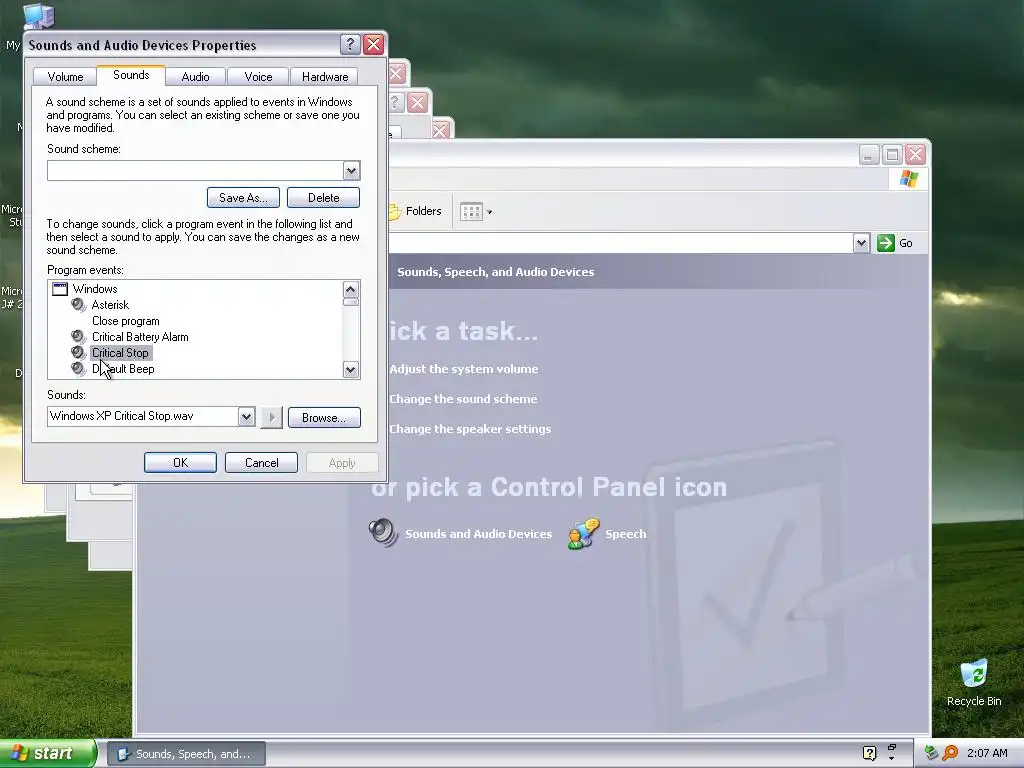Maximize the Control Panel window
The height and width of the screenshot is (768, 1024).
[892, 155]
